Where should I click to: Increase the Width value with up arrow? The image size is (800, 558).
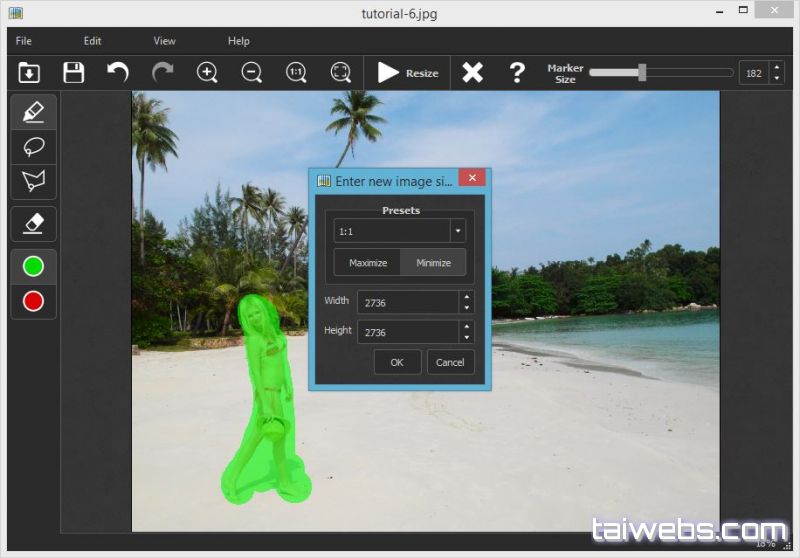click(x=466, y=297)
